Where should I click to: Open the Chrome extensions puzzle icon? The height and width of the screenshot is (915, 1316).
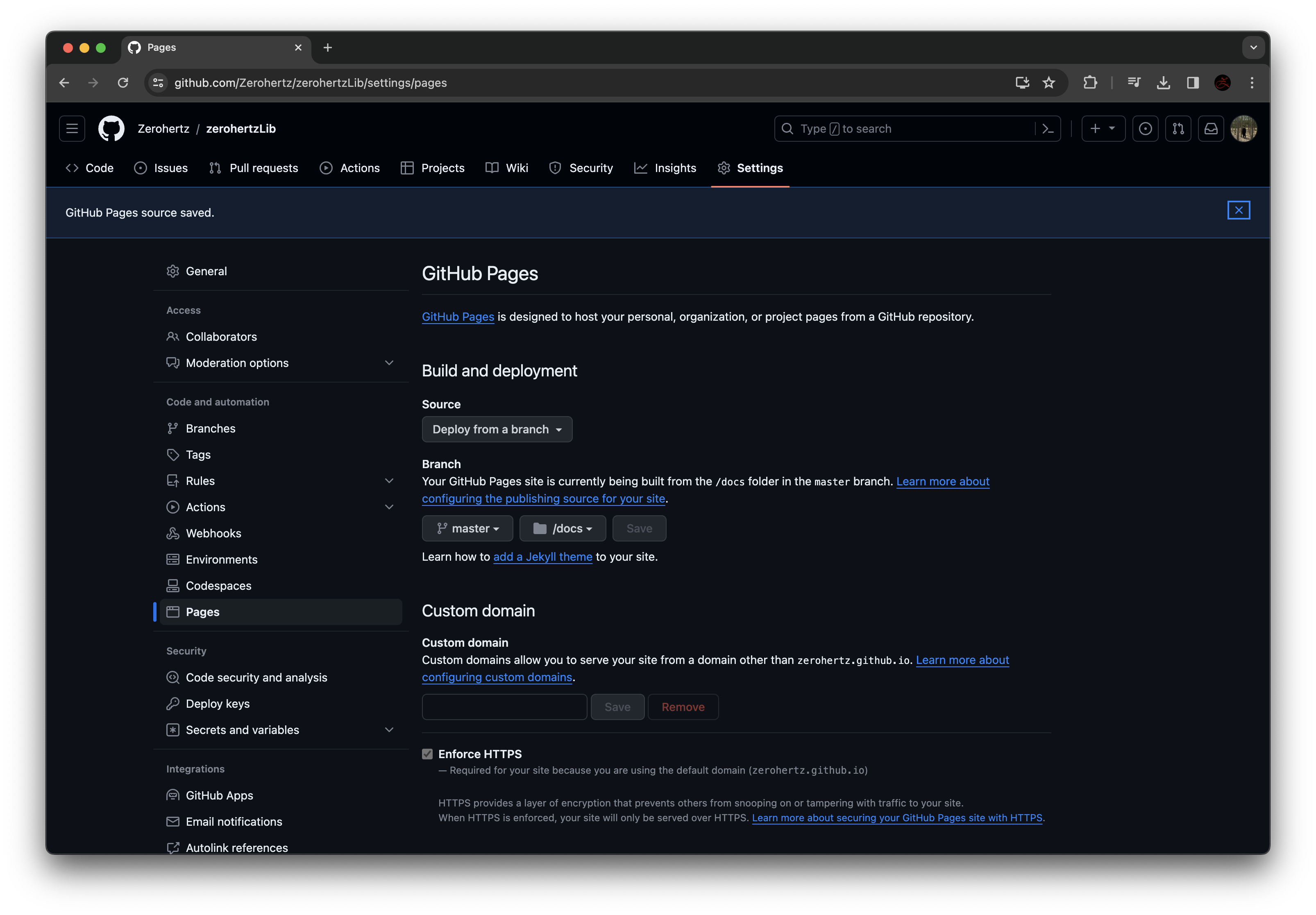point(1089,83)
